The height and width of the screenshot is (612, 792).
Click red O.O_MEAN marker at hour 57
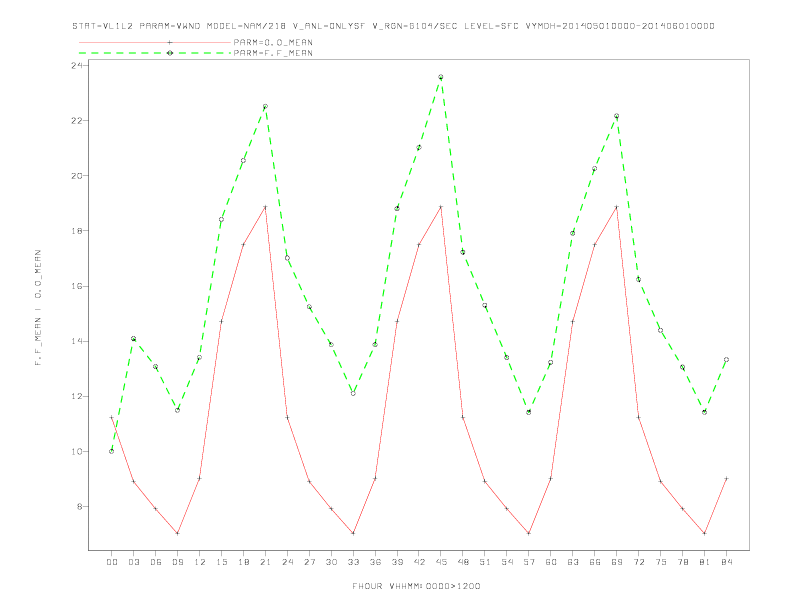(529, 533)
